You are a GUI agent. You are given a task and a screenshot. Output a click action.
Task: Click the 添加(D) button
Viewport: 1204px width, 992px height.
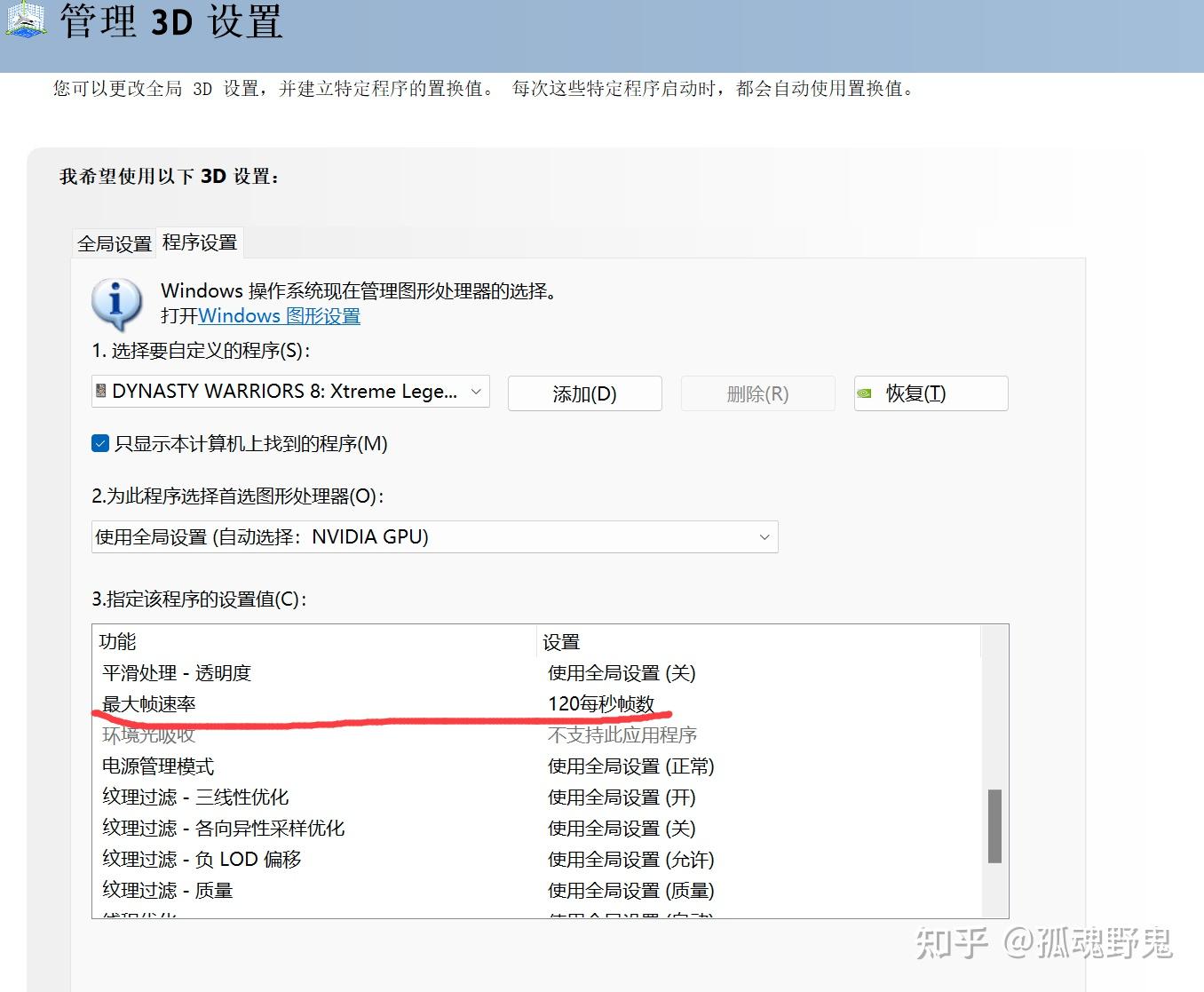tap(585, 393)
